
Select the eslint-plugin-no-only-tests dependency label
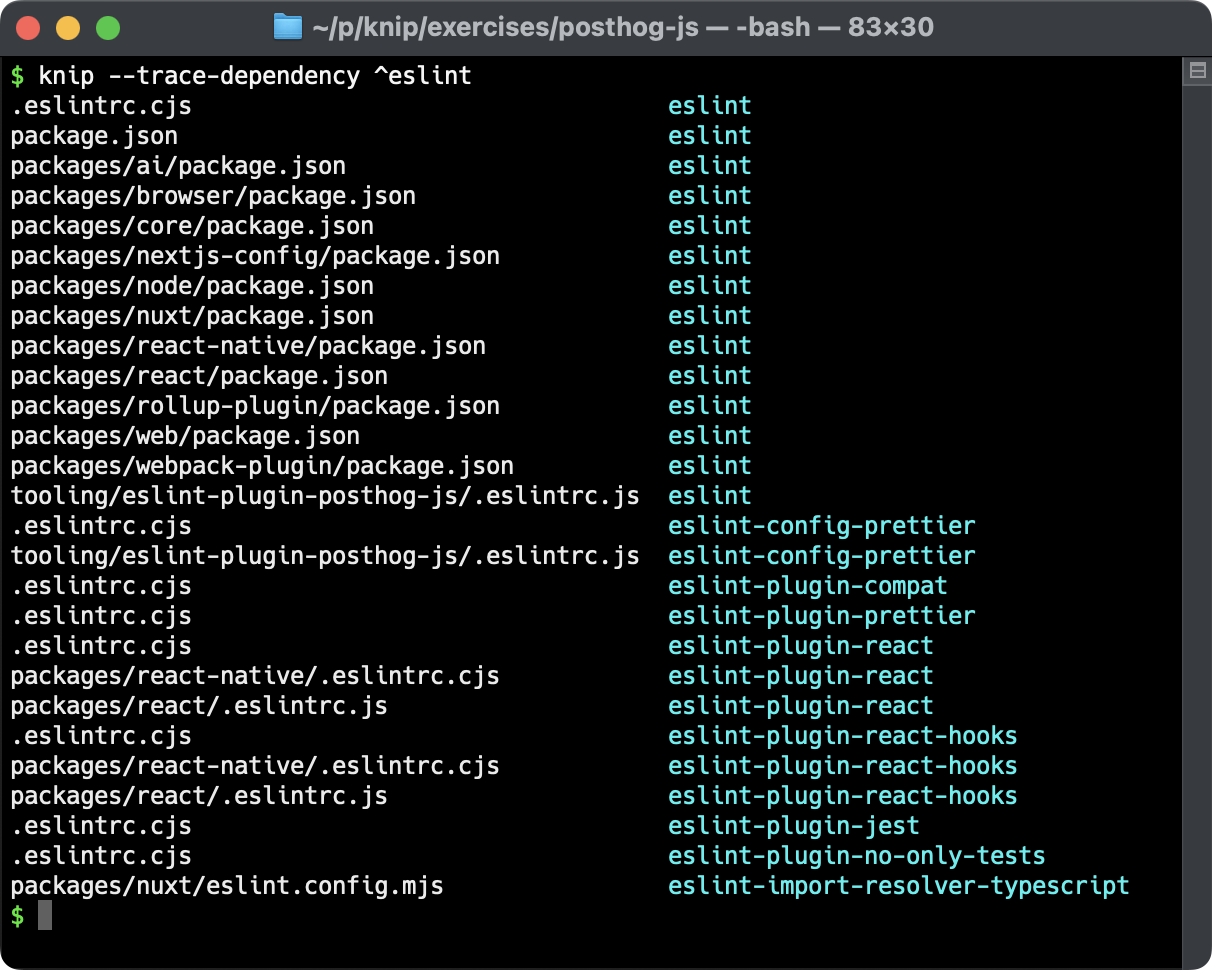coord(856,855)
